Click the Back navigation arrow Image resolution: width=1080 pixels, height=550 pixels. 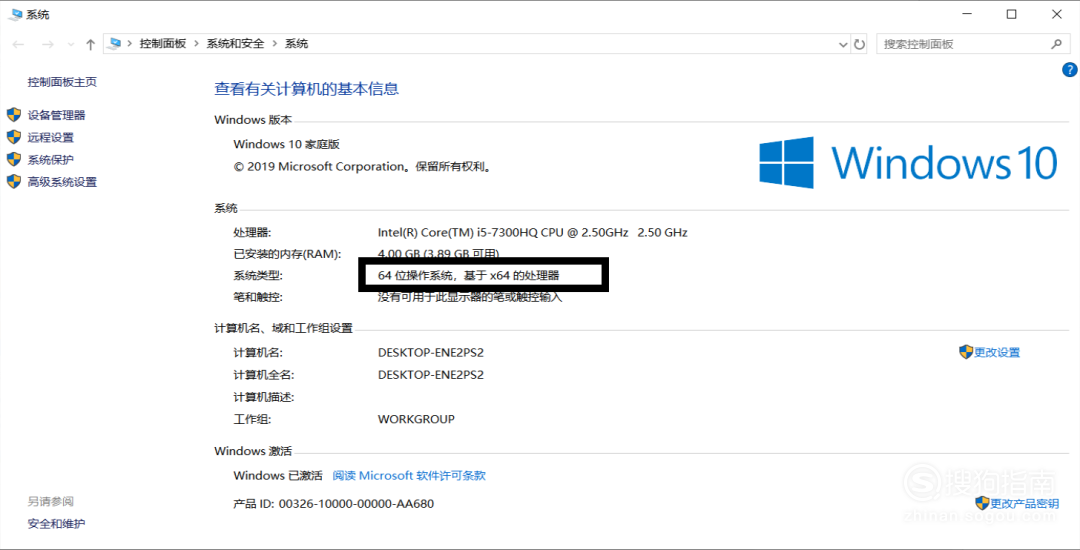coord(18,44)
